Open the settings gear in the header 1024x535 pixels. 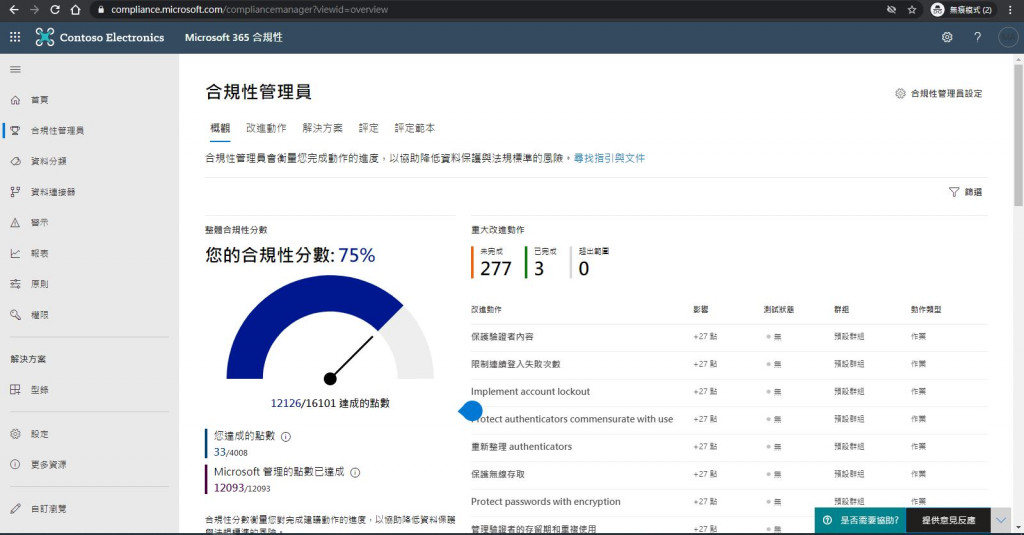tap(947, 37)
